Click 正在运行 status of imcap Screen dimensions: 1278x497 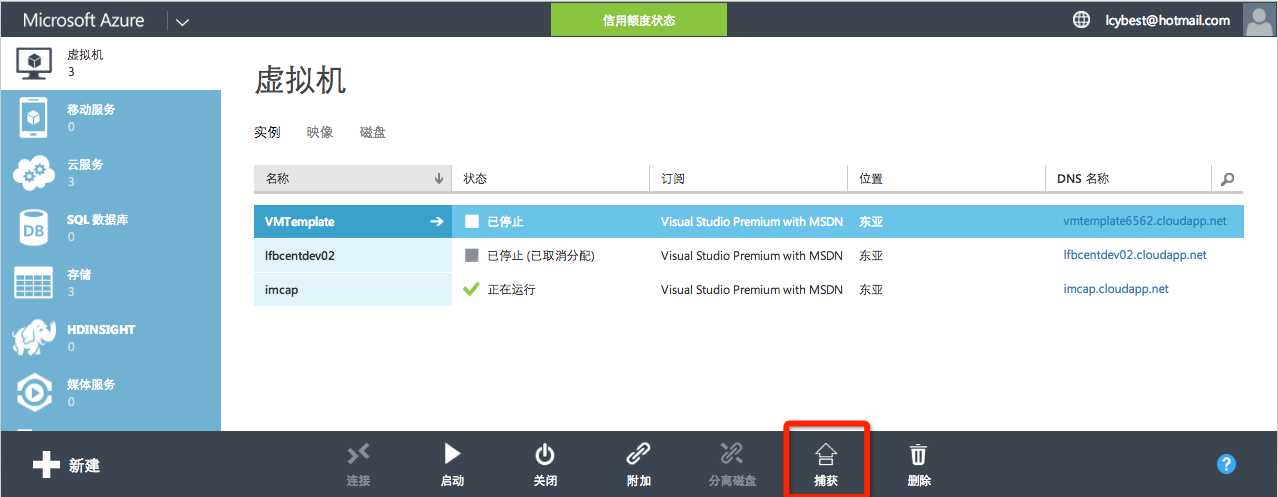tap(511, 290)
